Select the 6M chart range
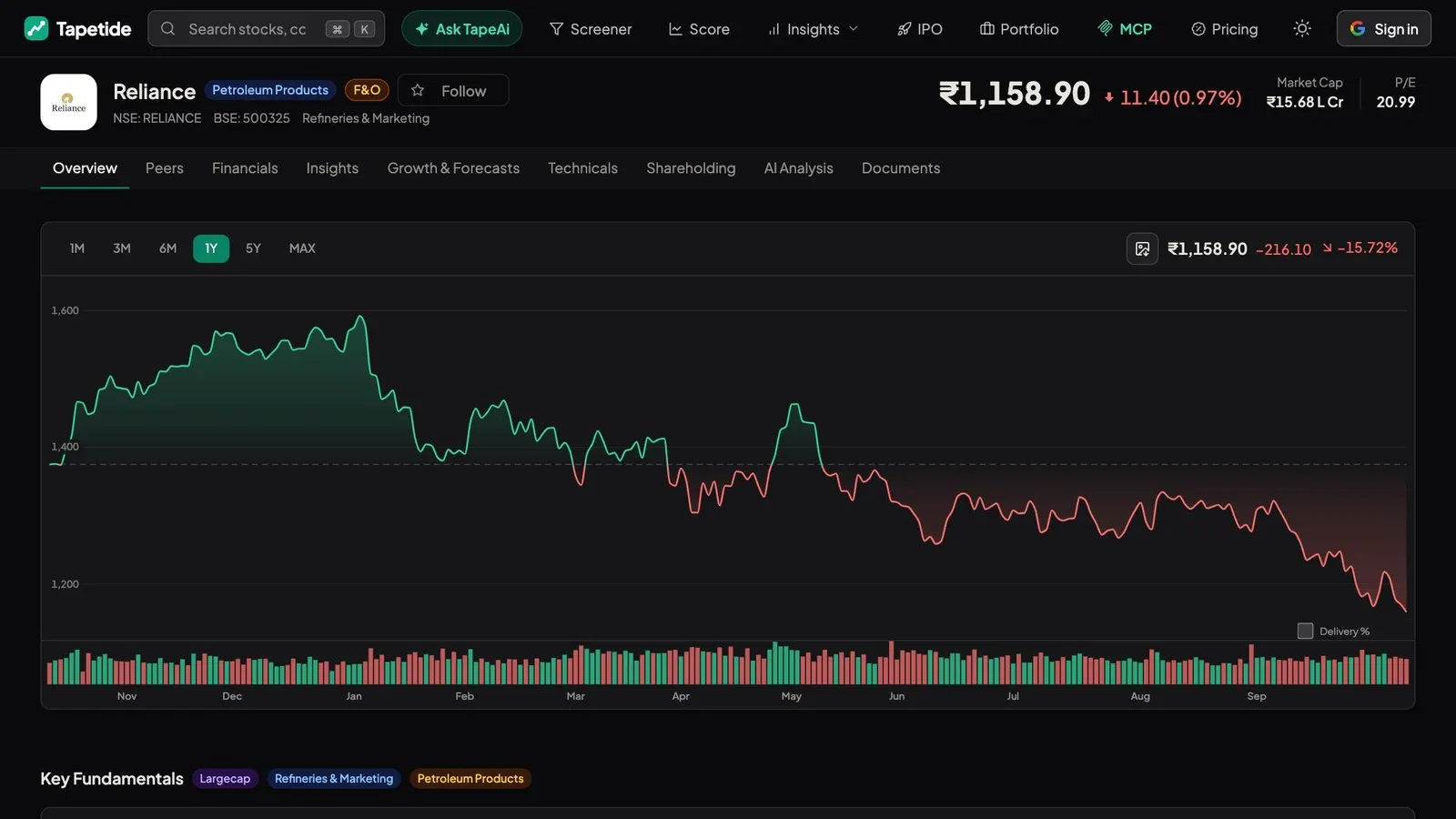This screenshot has height=819, width=1456. [x=167, y=248]
